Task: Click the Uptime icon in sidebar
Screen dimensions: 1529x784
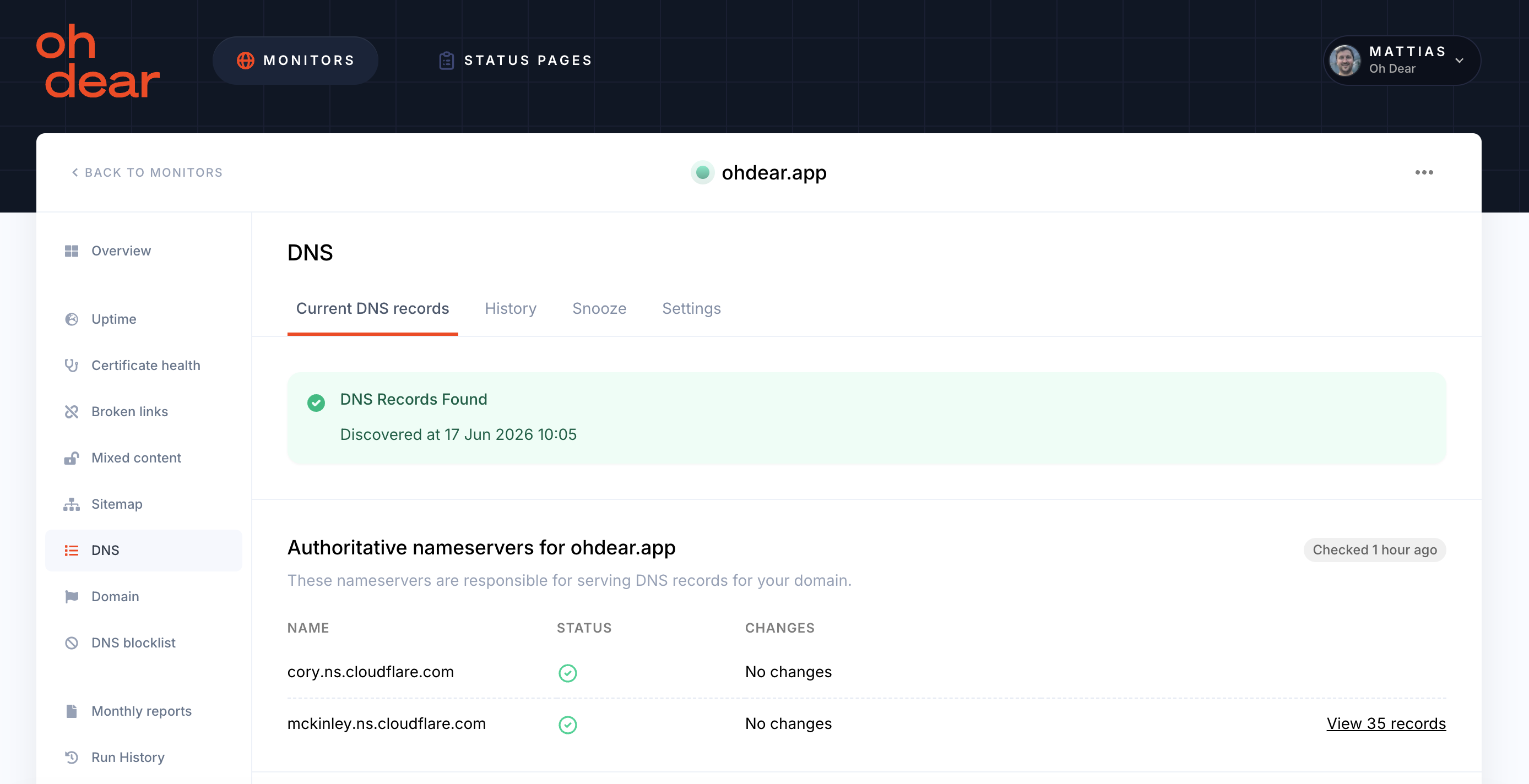Action: click(x=71, y=319)
